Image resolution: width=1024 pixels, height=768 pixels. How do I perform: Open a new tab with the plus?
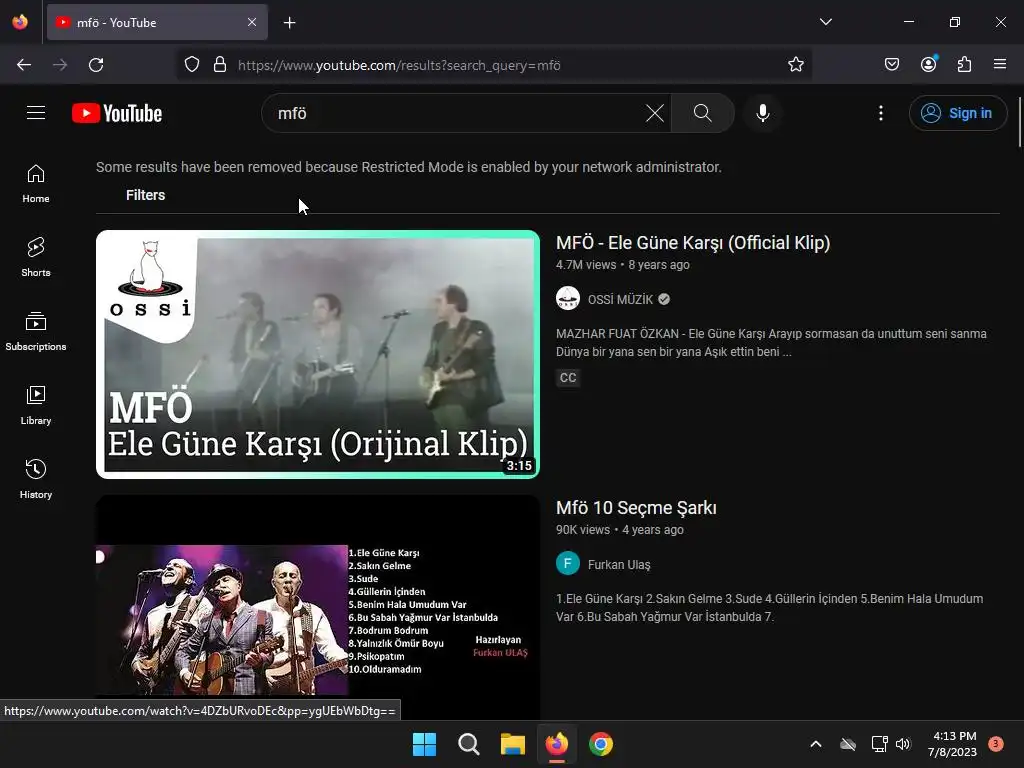[289, 23]
